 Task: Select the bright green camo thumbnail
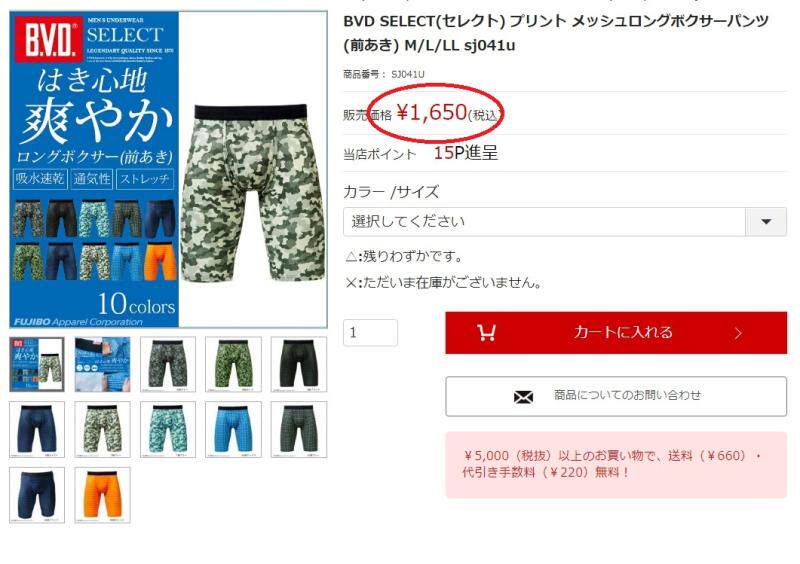pos(233,364)
